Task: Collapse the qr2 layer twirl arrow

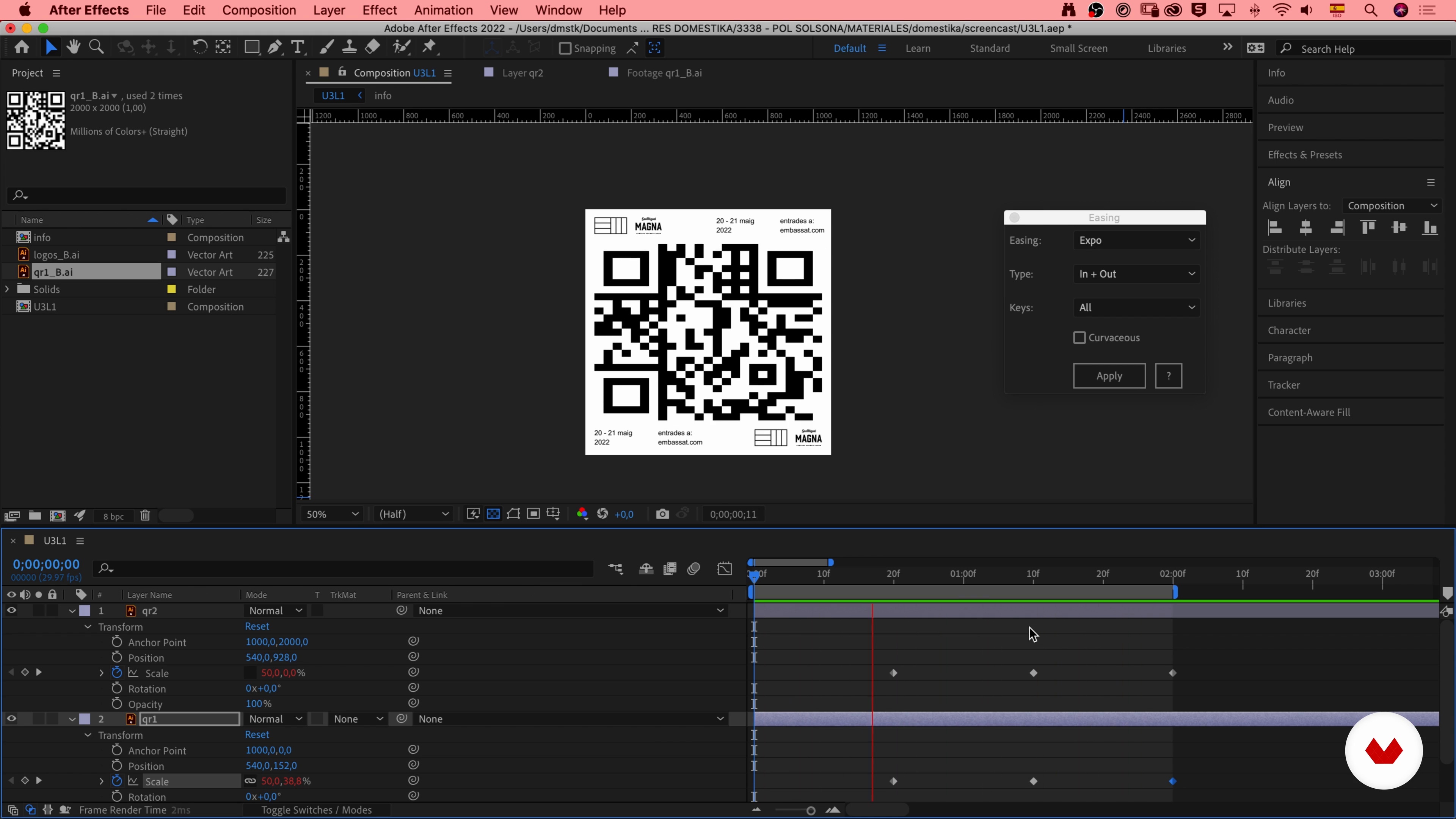Action: 72,611
